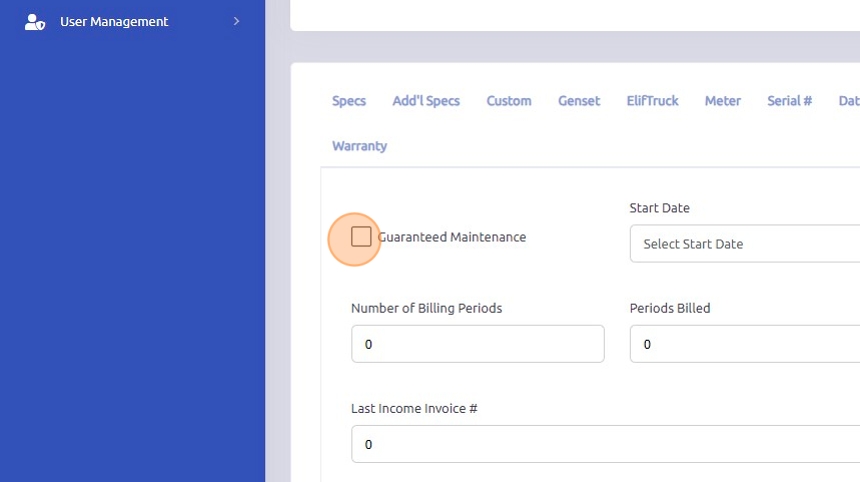Open the ElifTruck tab
The image size is (860, 482).
[652, 101]
